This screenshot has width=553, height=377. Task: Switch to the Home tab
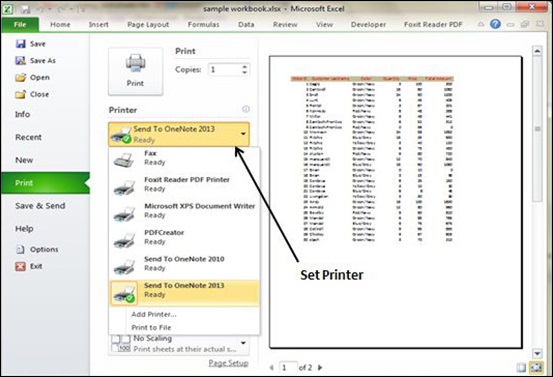(60, 24)
